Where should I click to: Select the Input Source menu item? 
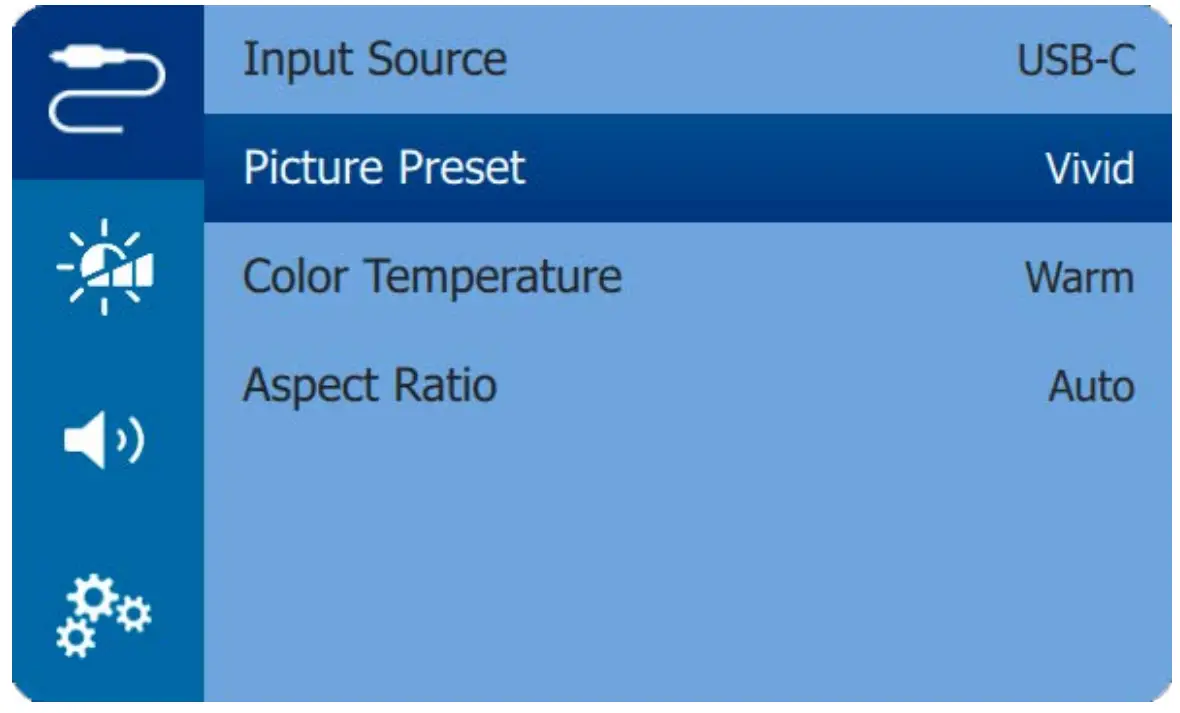coord(375,60)
